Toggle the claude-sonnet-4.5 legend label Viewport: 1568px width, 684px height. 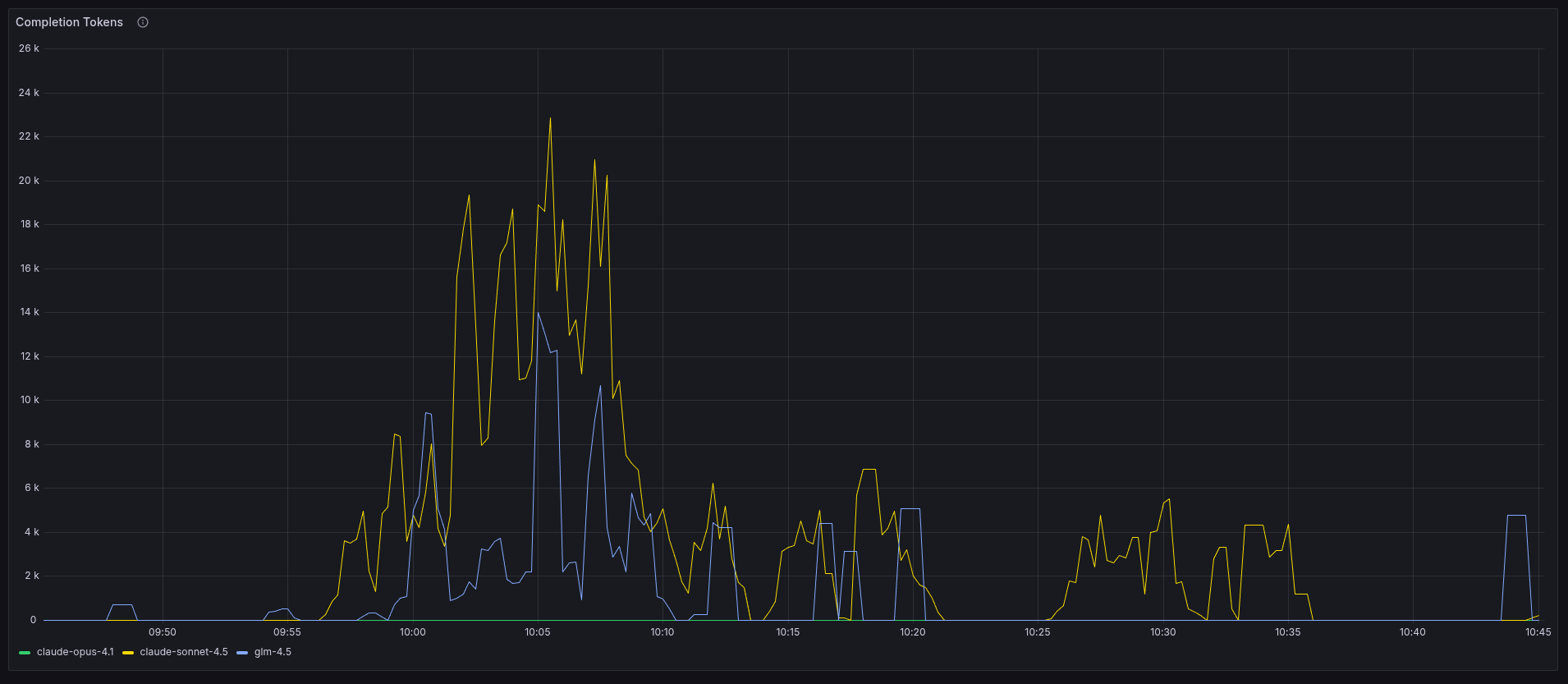pyautogui.click(x=183, y=652)
